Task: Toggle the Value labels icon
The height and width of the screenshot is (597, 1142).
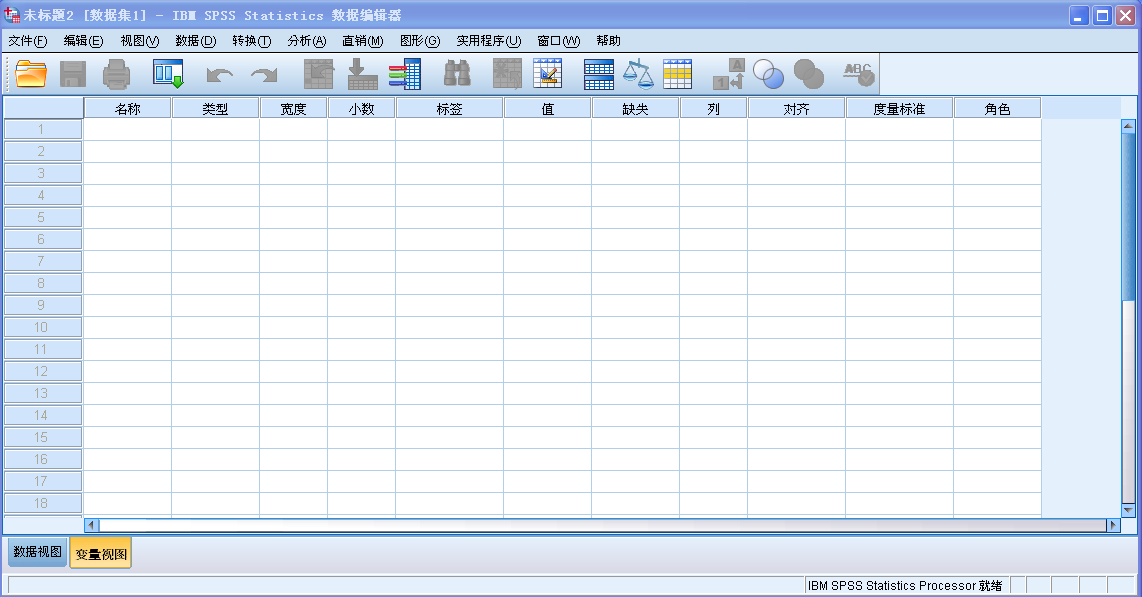Action: click(x=728, y=74)
